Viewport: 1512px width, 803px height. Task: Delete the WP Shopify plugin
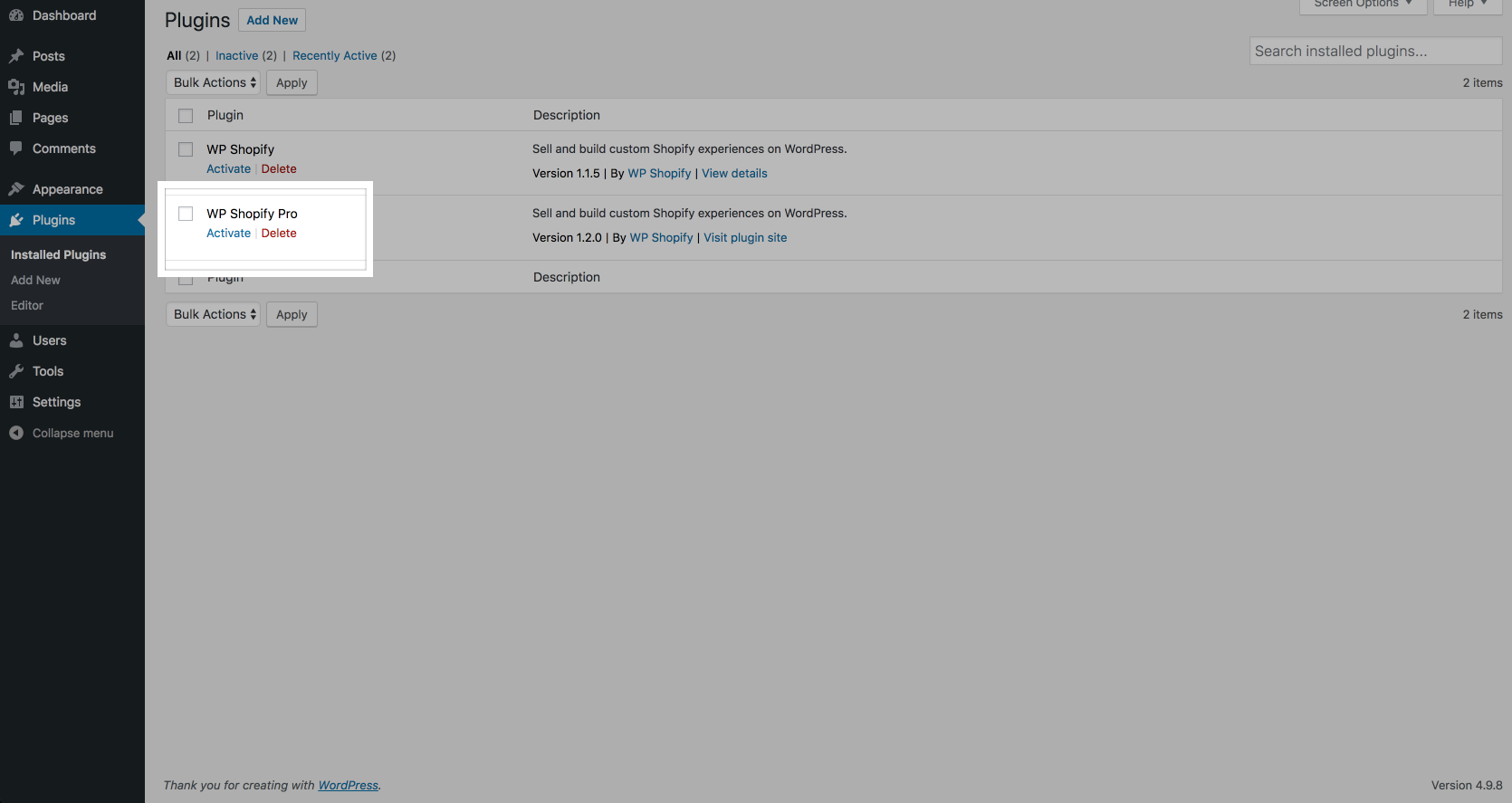pos(279,168)
